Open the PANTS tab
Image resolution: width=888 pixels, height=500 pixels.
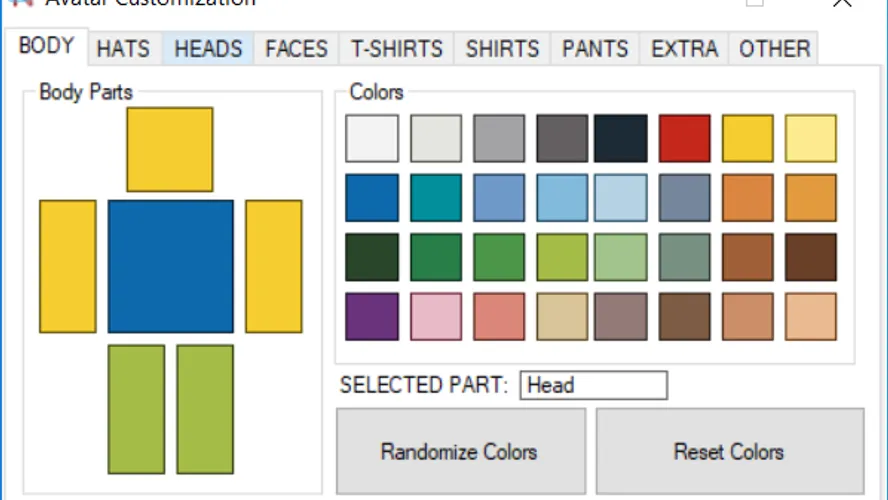tap(595, 49)
